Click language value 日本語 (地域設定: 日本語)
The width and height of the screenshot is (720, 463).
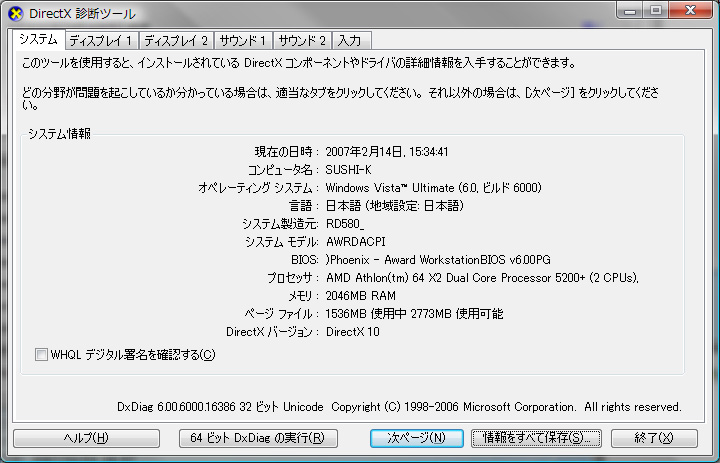(x=394, y=206)
